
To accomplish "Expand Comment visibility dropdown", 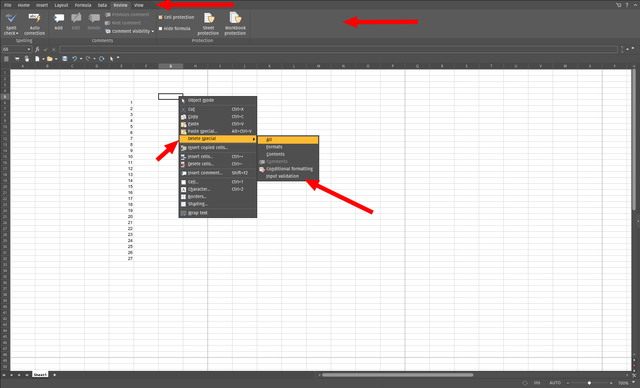I will (x=153, y=31).
